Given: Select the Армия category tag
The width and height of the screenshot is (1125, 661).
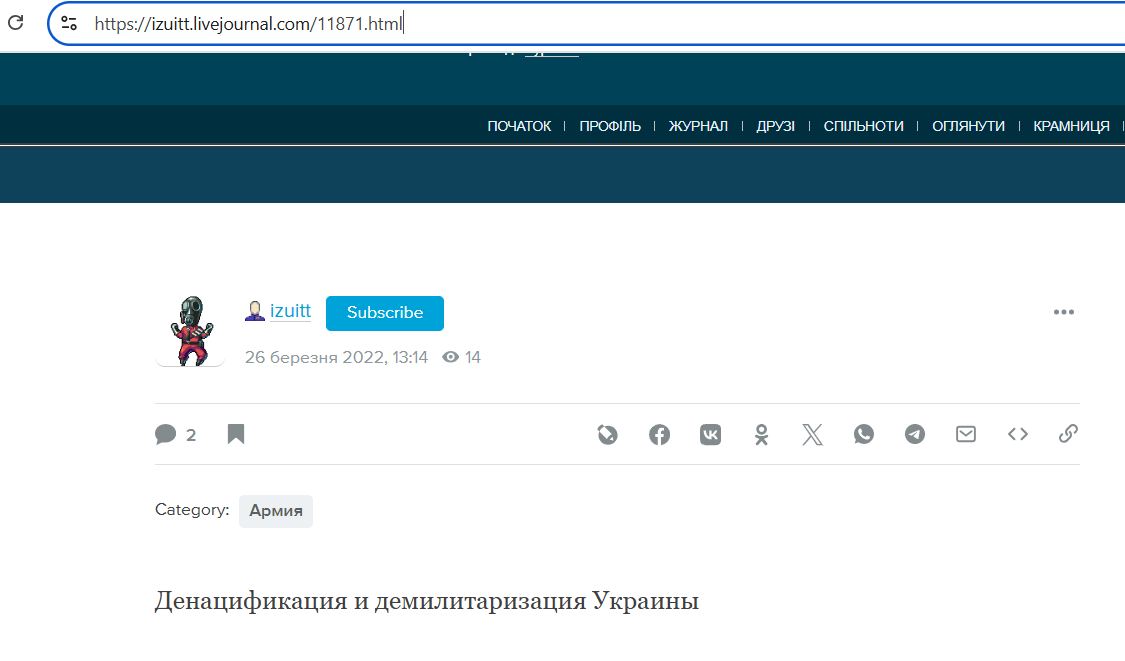Looking at the screenshot, I should coord(276,511).
